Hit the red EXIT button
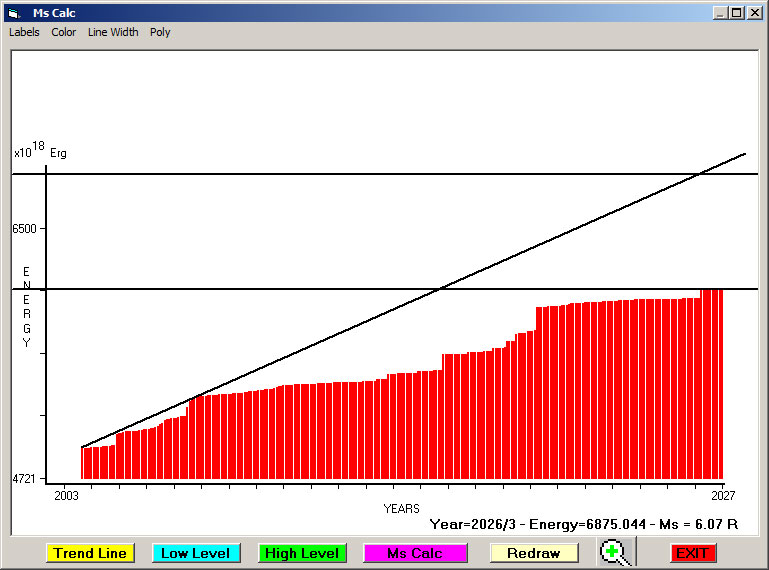Viewport: 769px width, 570px height. tap(692, 553)
